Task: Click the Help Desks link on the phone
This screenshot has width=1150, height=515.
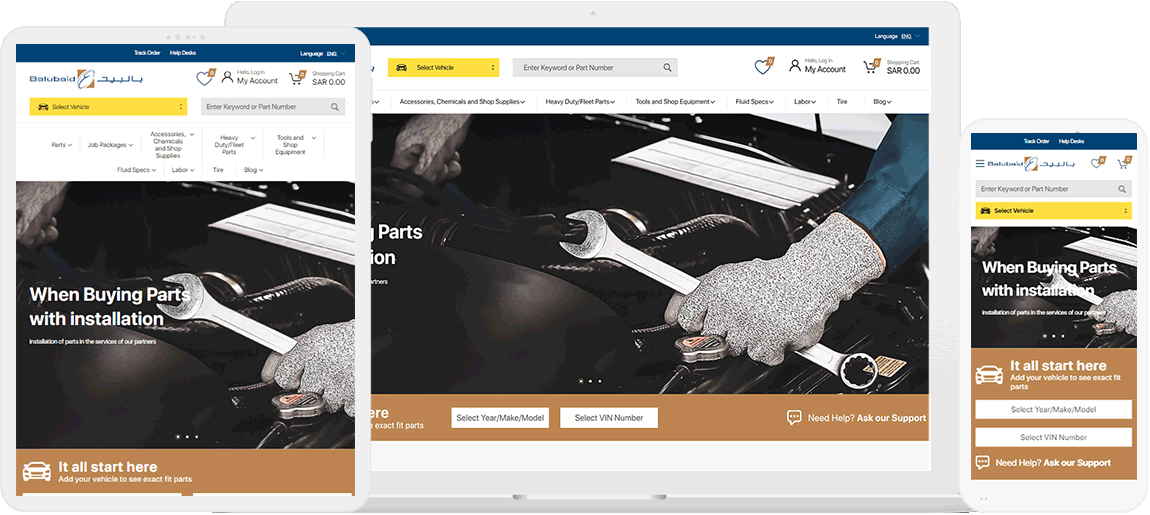Action: 1072,142
